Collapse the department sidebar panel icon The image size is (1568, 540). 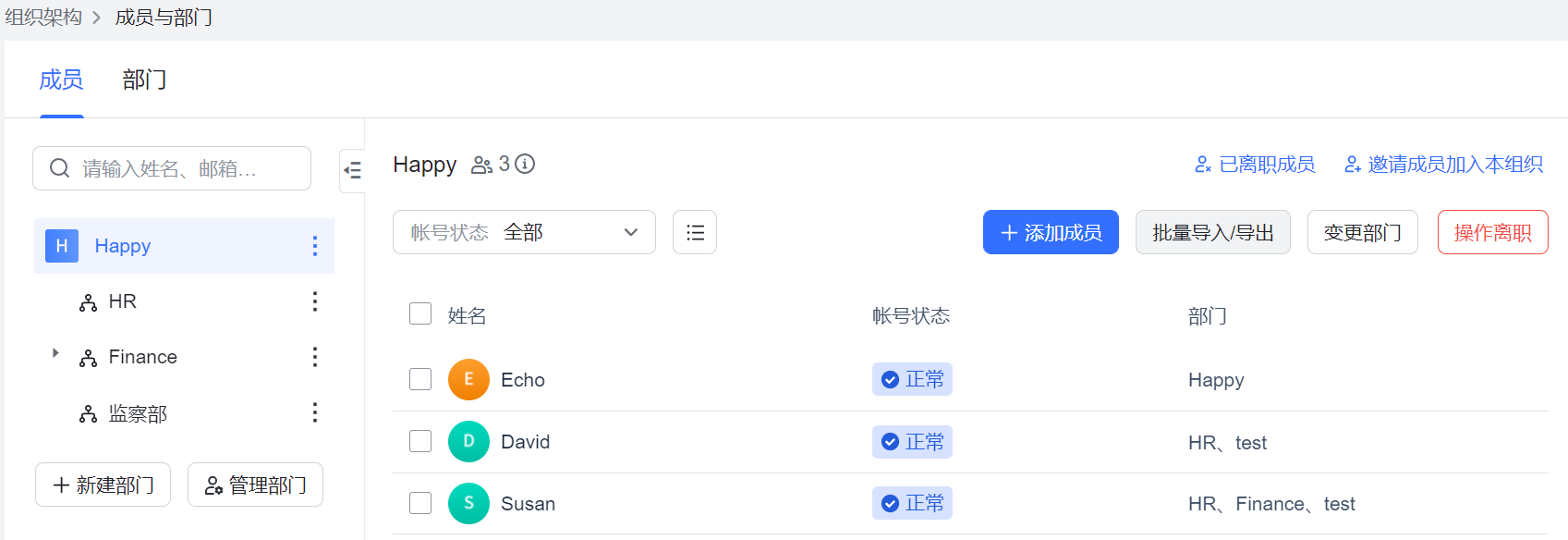coord(352,170)
